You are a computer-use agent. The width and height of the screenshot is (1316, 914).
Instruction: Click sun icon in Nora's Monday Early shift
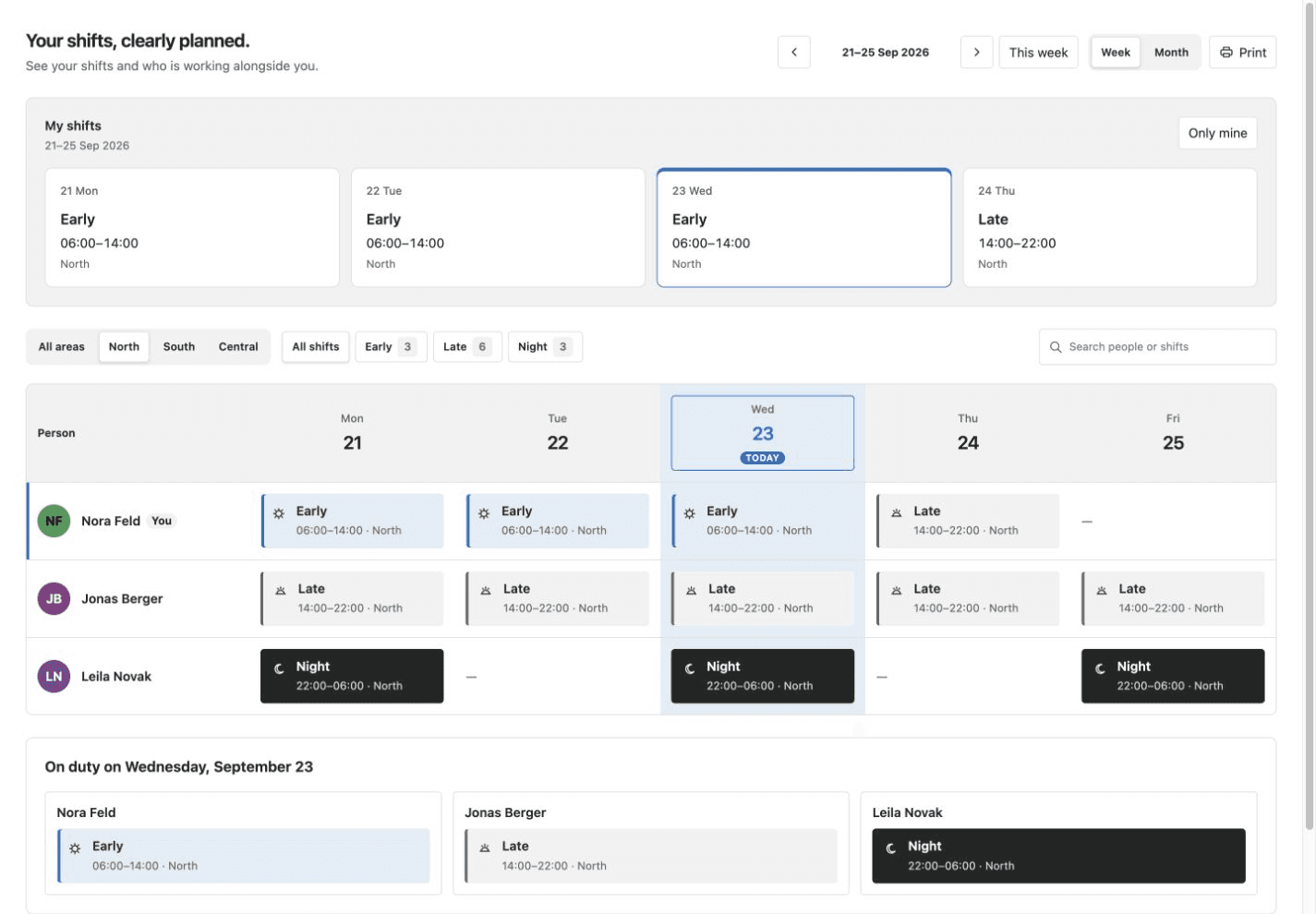coord(279,513)
